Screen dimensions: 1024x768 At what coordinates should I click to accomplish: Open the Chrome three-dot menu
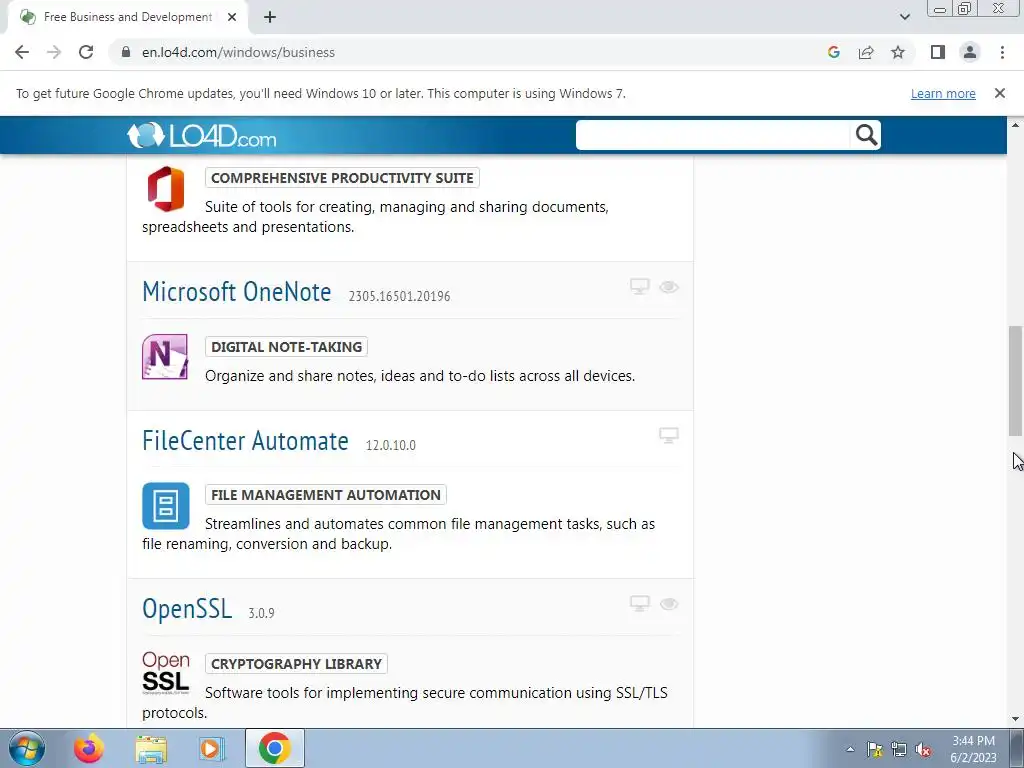1002,52
